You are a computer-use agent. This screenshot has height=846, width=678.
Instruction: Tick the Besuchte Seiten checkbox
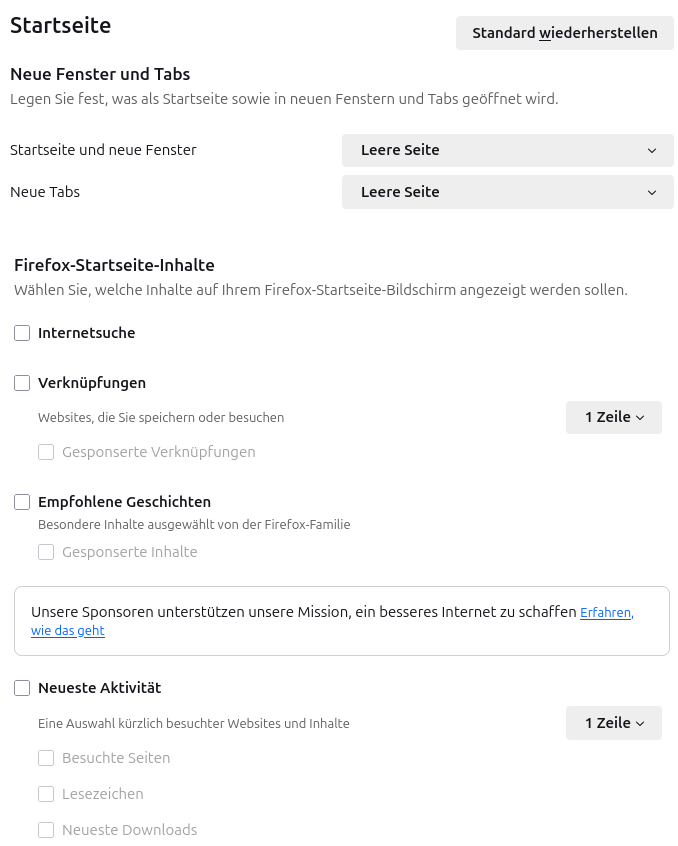pyautogui.click(x=46, y=758)
